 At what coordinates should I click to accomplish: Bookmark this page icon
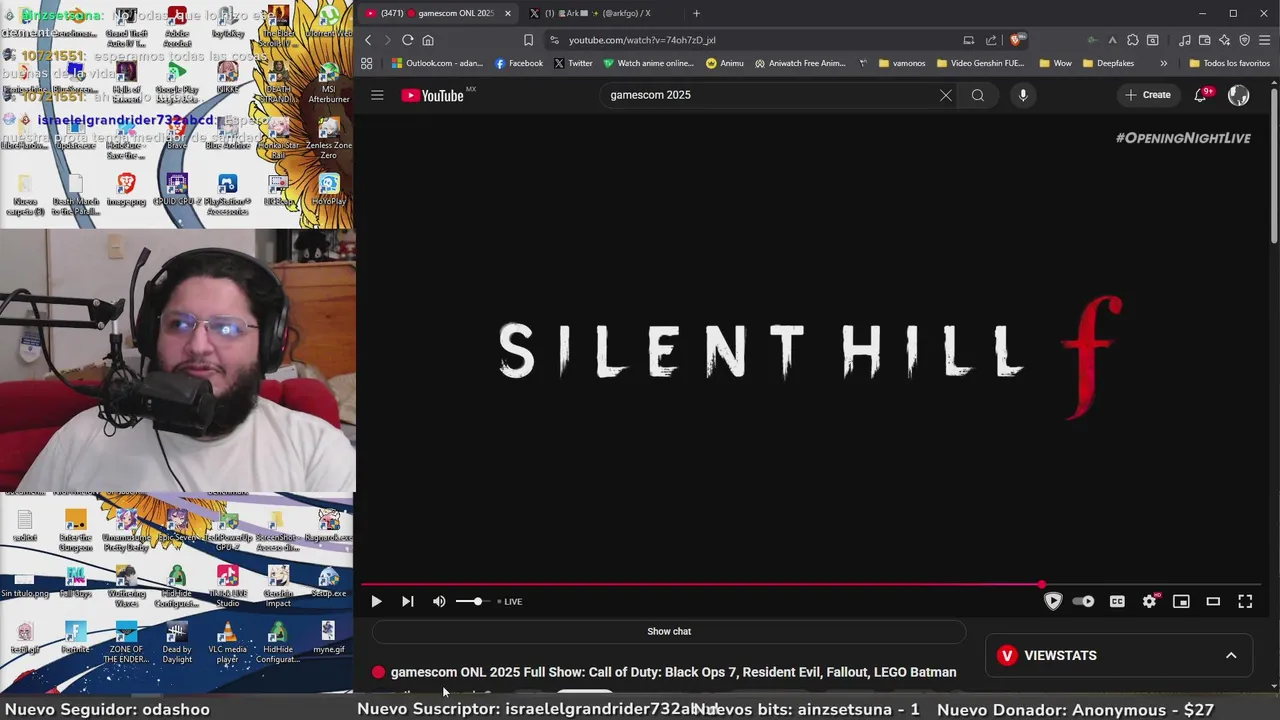coord(528,40)
